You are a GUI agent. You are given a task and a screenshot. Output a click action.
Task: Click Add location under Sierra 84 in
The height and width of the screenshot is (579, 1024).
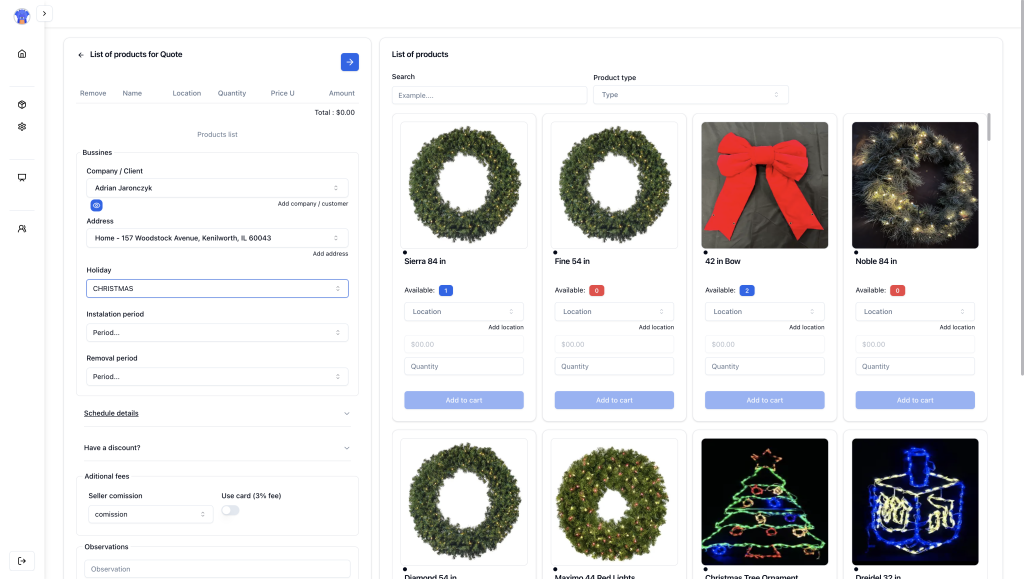[x=506, y=327]
